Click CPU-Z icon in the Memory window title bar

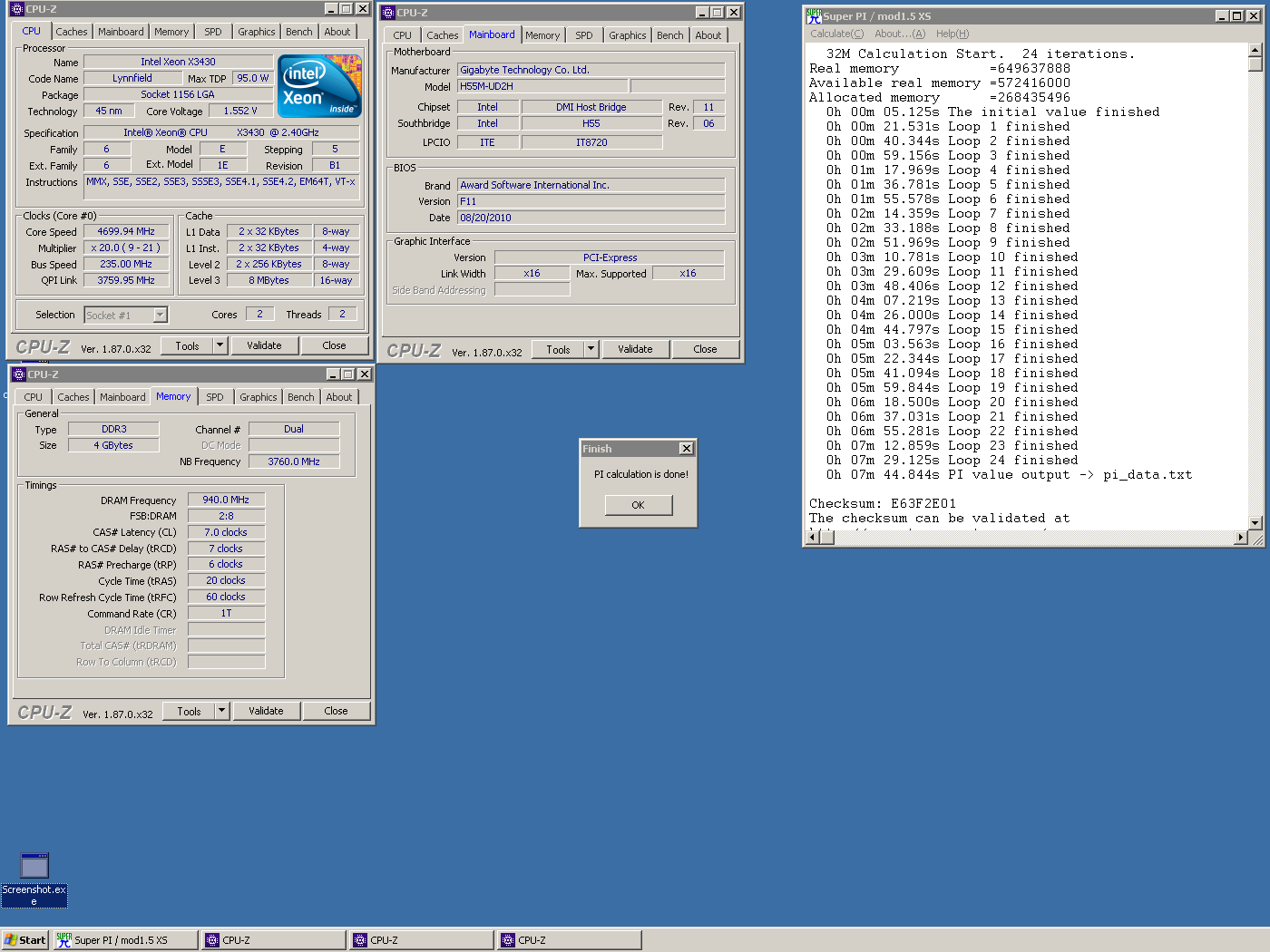click(18, 374)
